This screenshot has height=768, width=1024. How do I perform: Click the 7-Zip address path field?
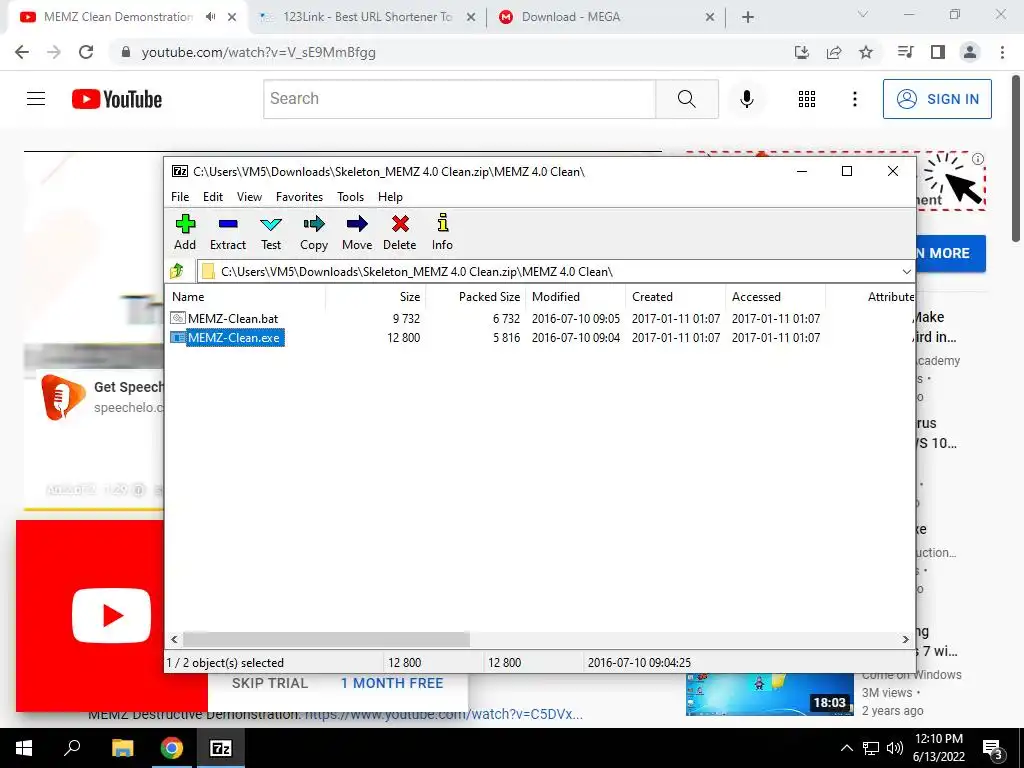[x=549, y=272]
